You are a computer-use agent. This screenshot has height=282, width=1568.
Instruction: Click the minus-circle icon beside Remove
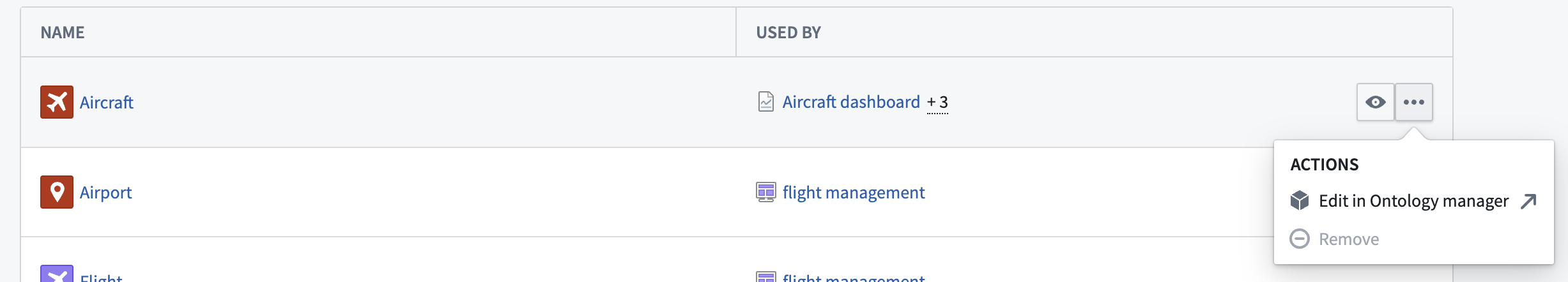click(1300, 239)
